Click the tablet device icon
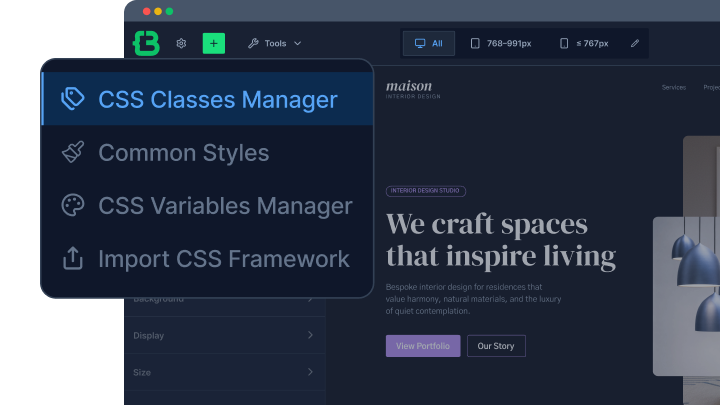The image size is (720, 405). 475,44
